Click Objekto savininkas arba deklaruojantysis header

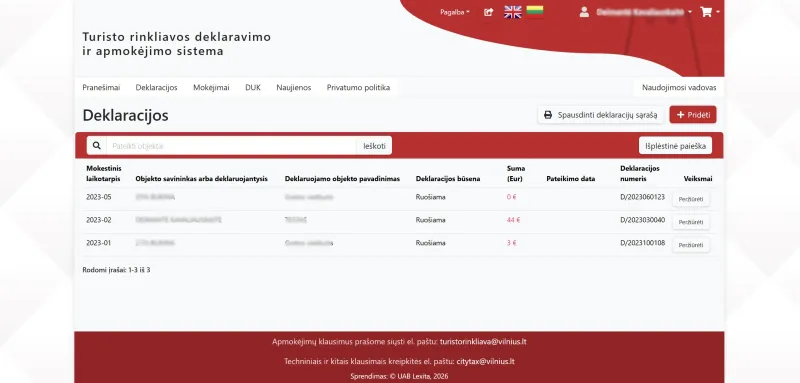point(202,179)
